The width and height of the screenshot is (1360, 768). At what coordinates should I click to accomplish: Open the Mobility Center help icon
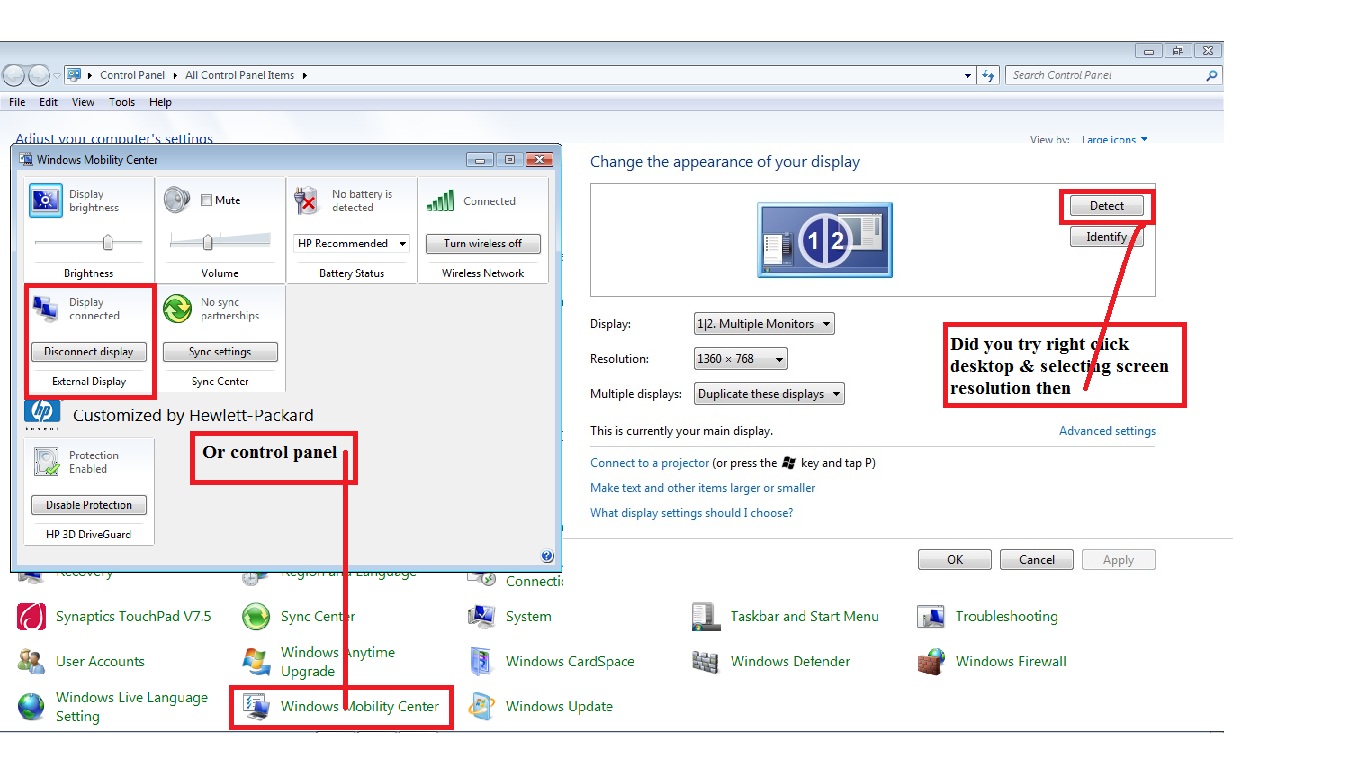[547, 557]
